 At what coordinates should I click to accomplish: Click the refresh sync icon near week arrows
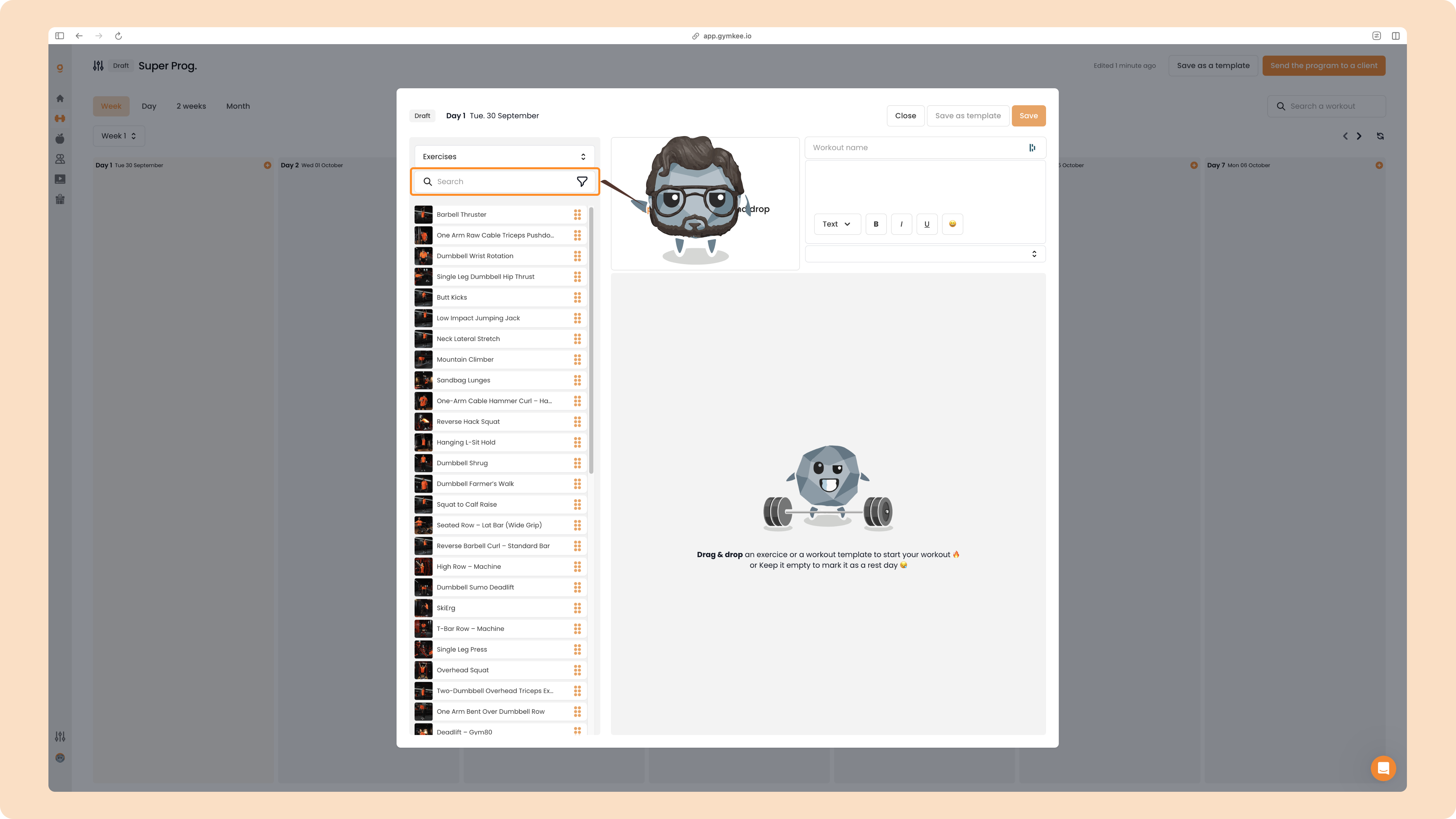[x=1380, y=136]
